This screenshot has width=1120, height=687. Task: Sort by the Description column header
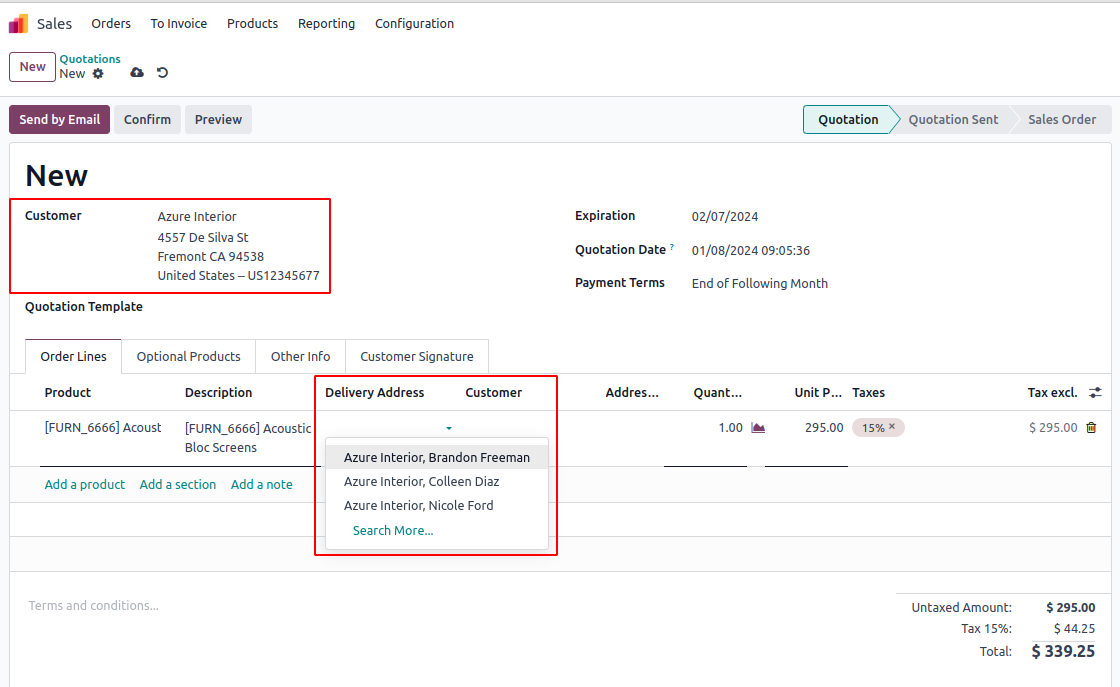pos(218,392)
